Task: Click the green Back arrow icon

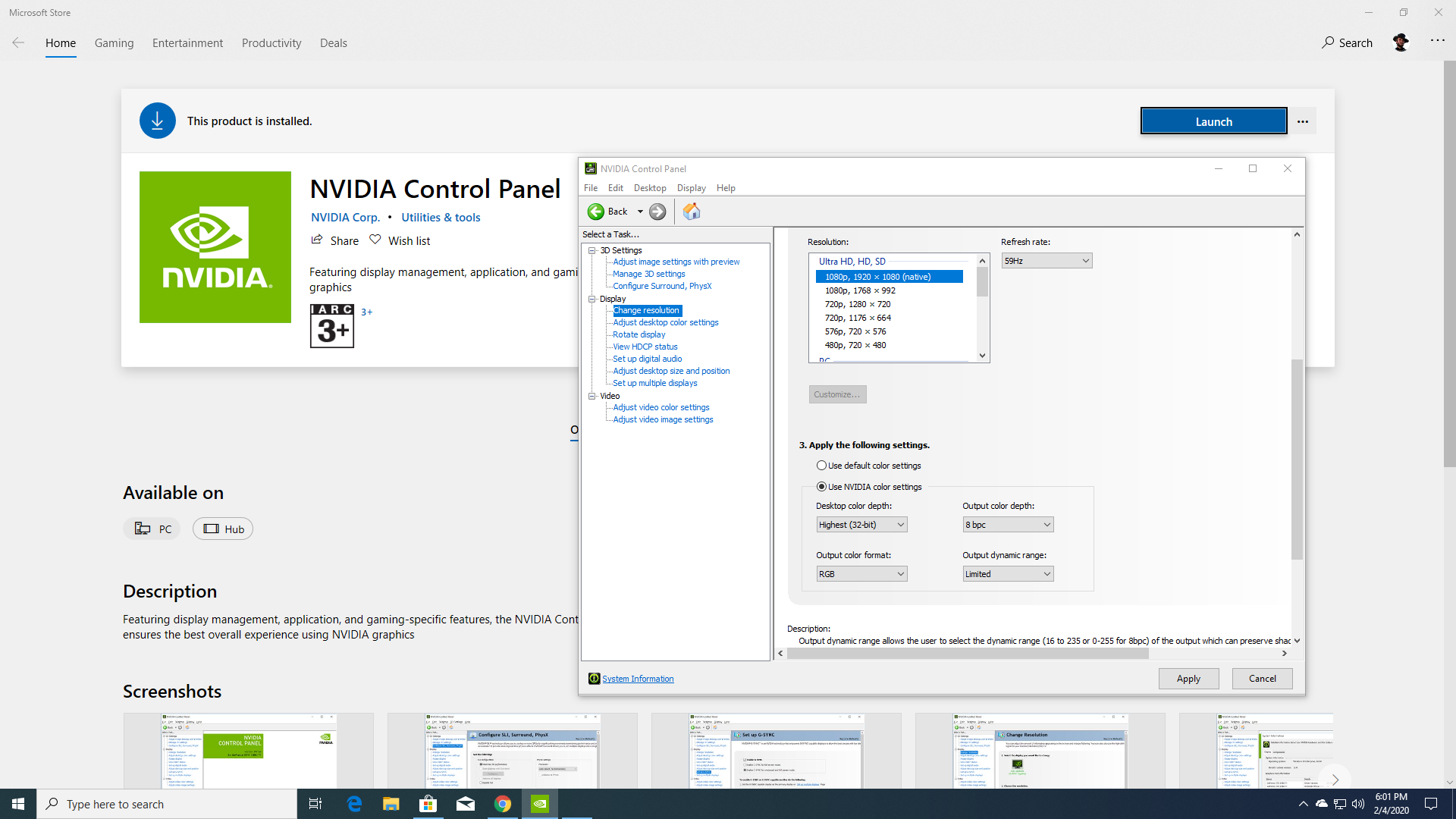Action: [x=596, y=212]
